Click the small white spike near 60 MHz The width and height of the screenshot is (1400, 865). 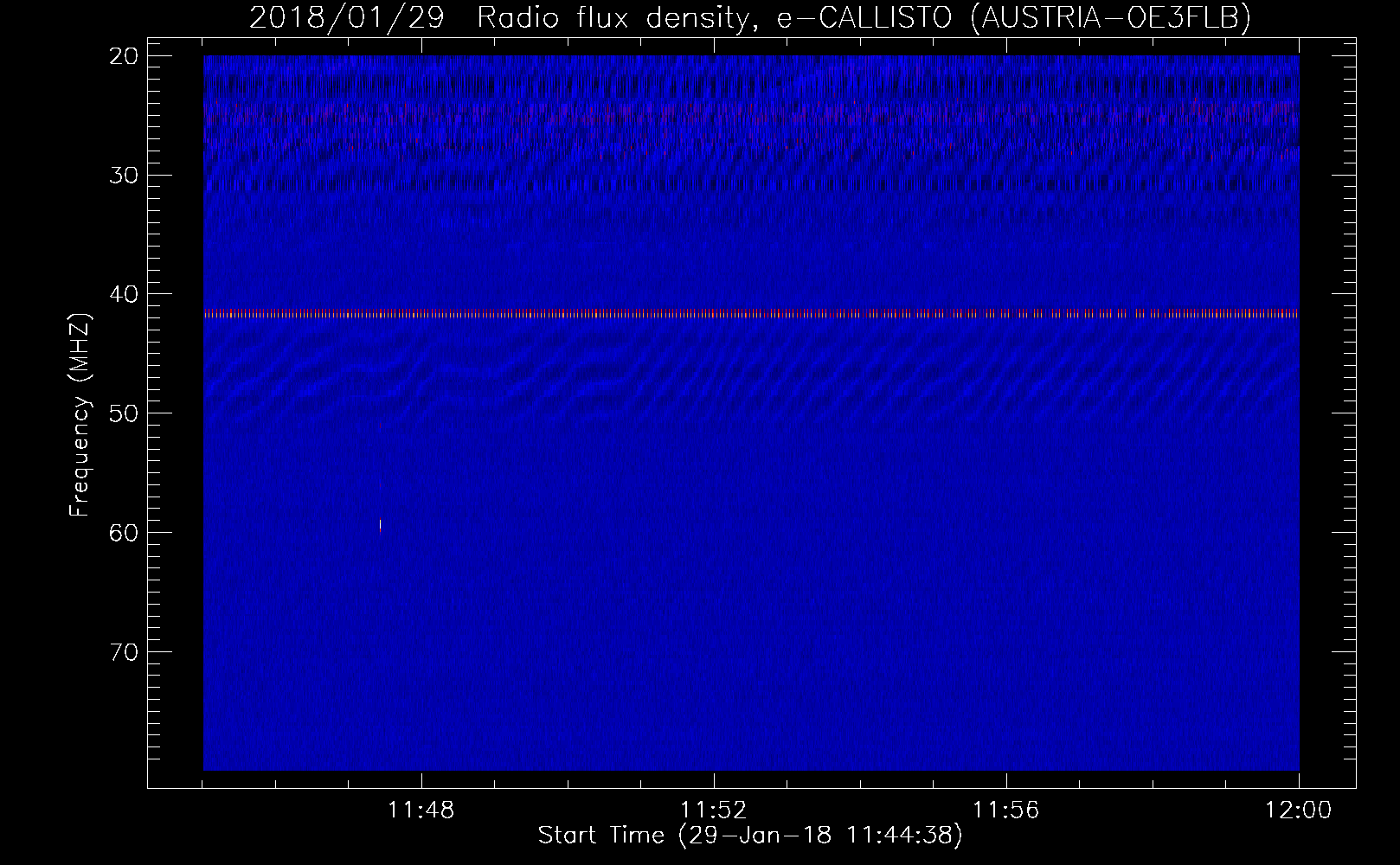[380, 524]
